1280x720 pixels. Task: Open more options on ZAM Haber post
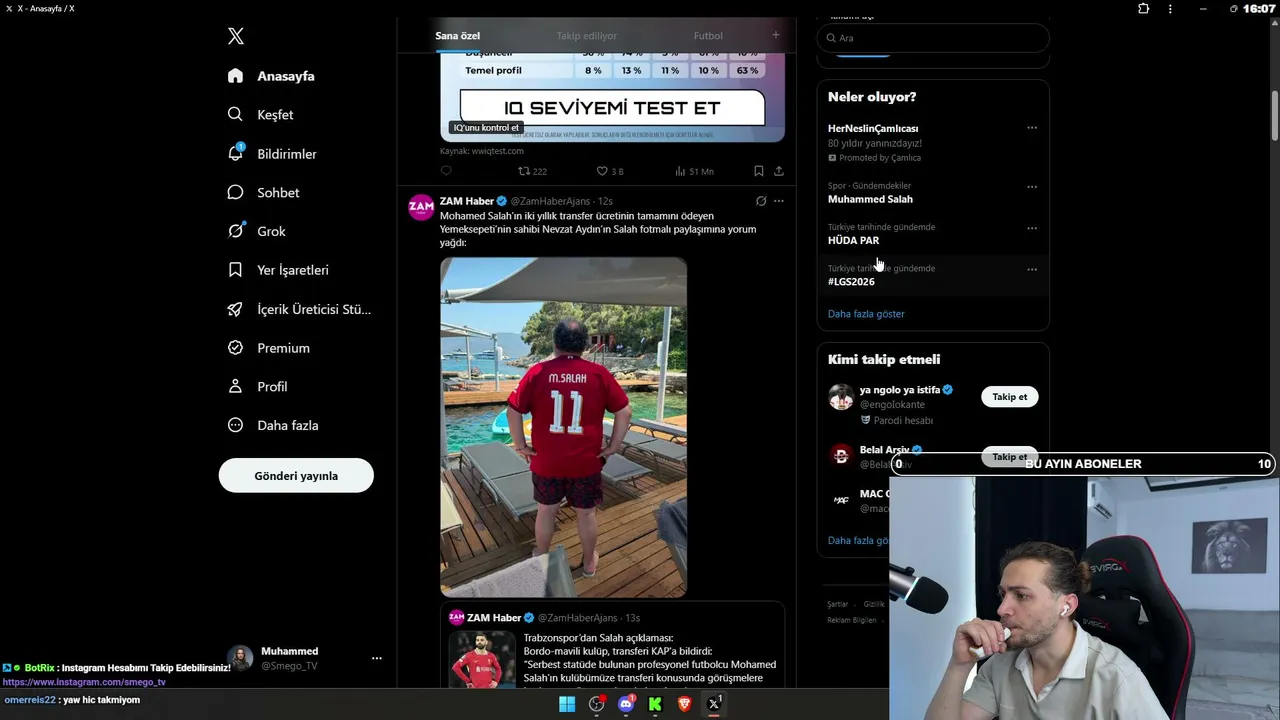coord(779,201)
